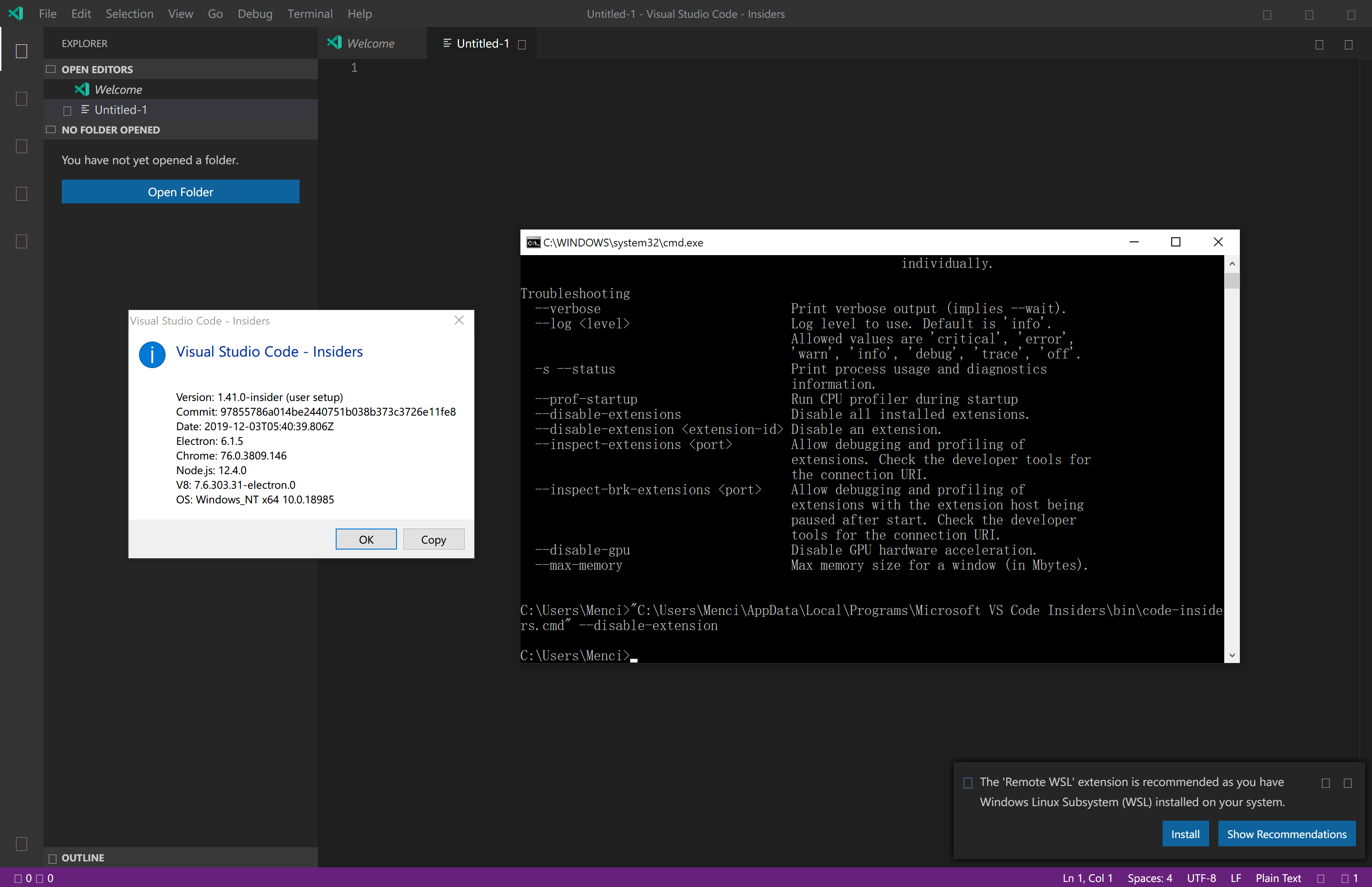Select Untitled-1 in Open Editors list

120,109
